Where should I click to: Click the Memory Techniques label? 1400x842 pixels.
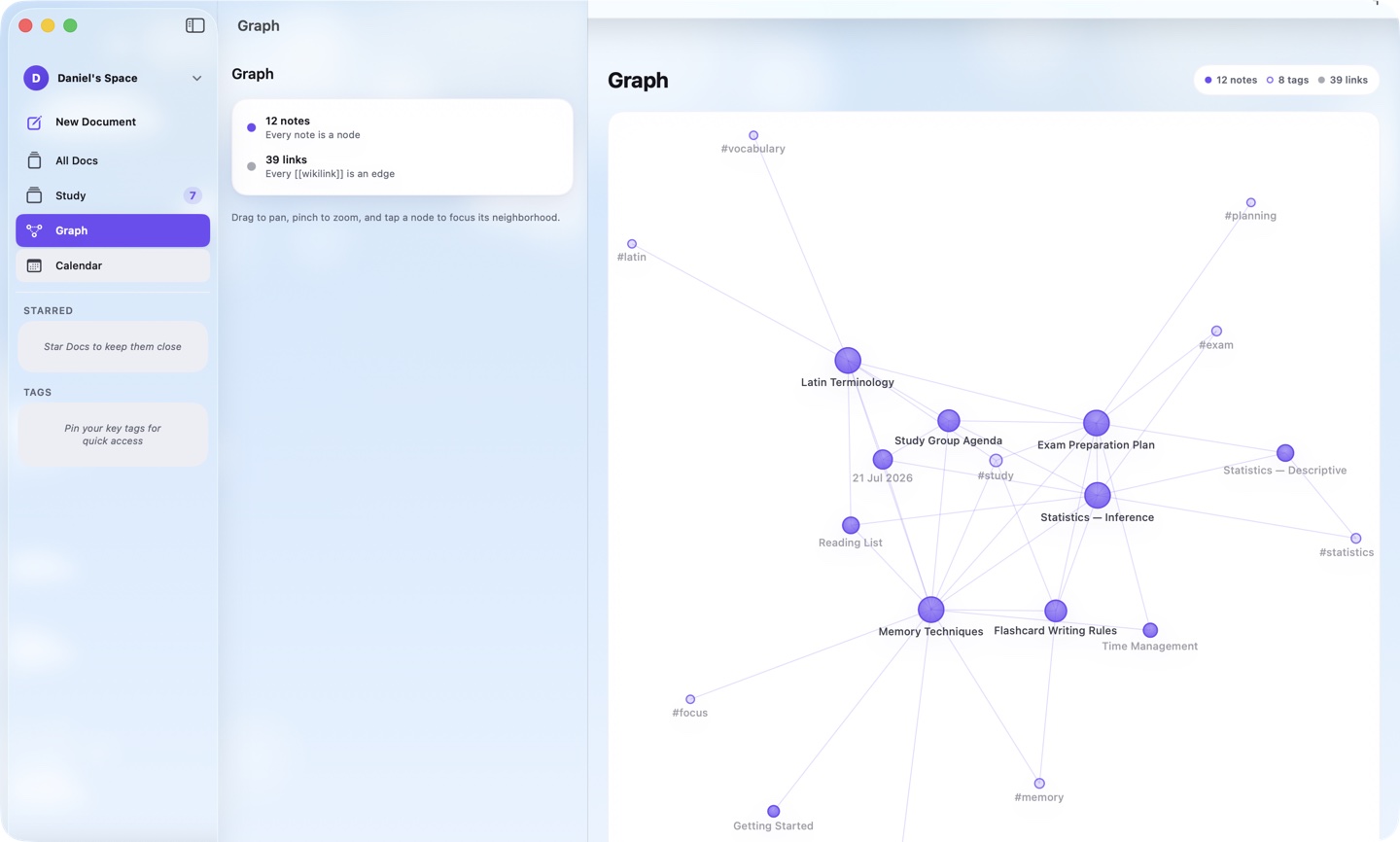click(x=930, y=632)
